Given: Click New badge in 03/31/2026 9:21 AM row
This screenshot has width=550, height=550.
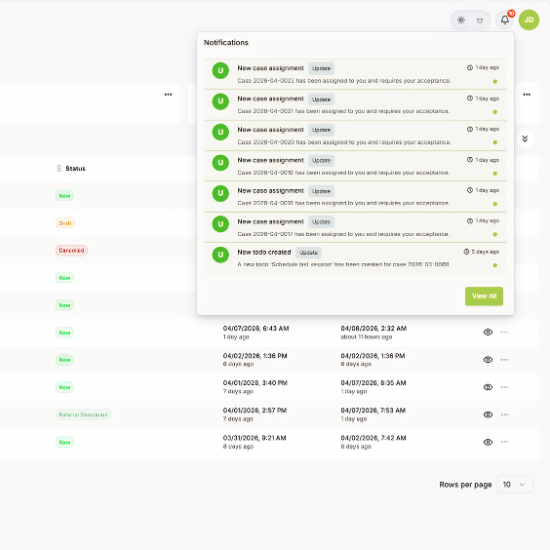Looking at the screenshot, I should pos(65,442).
